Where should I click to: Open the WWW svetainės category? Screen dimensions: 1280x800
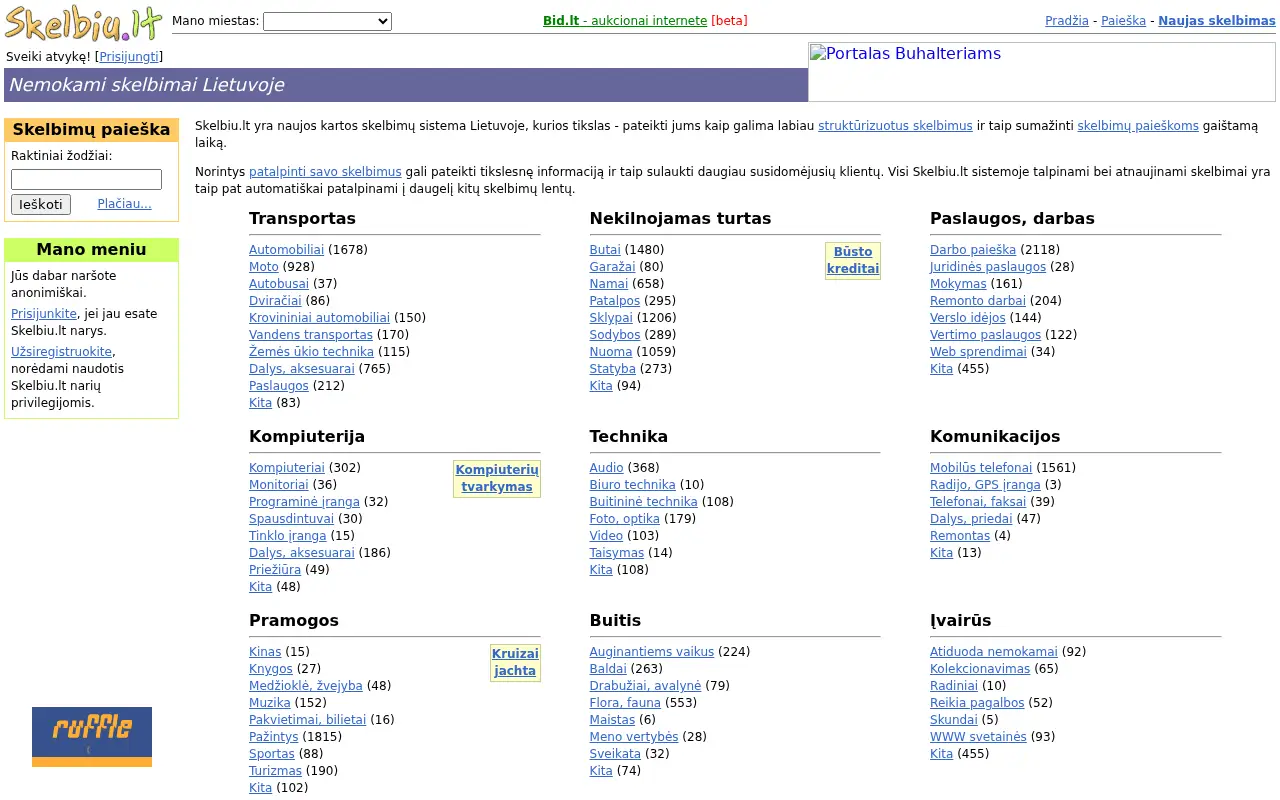point(978,737)
